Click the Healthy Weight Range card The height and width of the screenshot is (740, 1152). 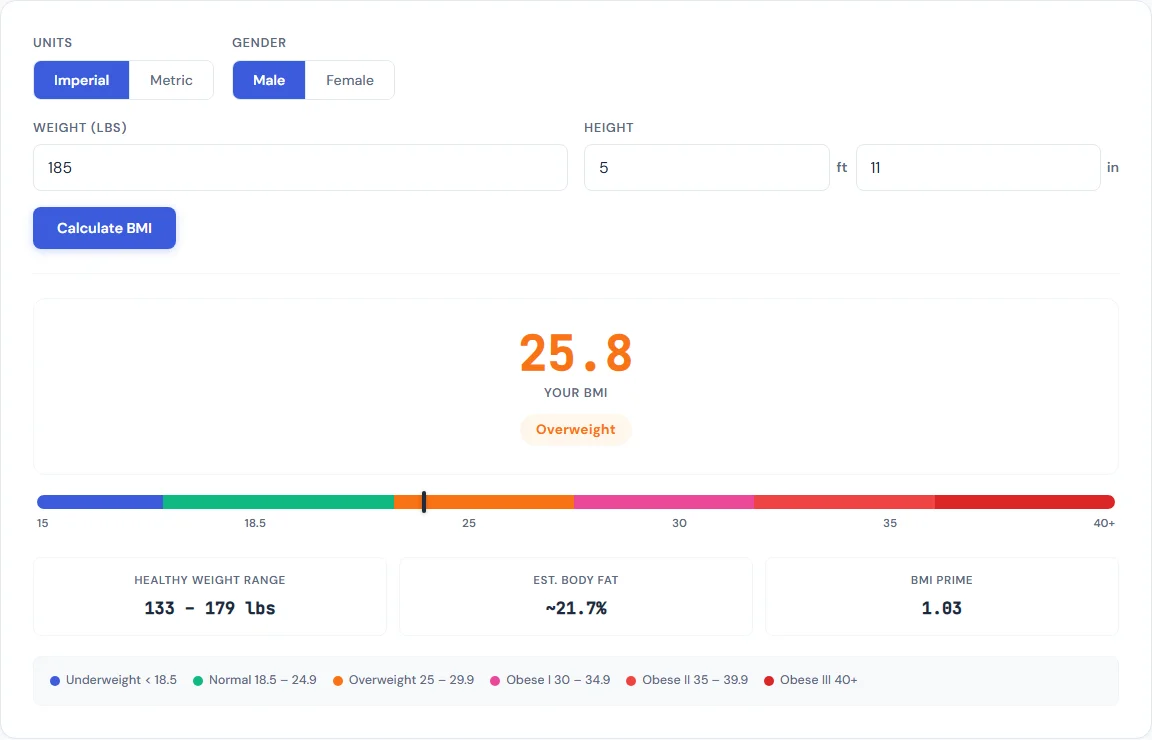pos(209,595)
